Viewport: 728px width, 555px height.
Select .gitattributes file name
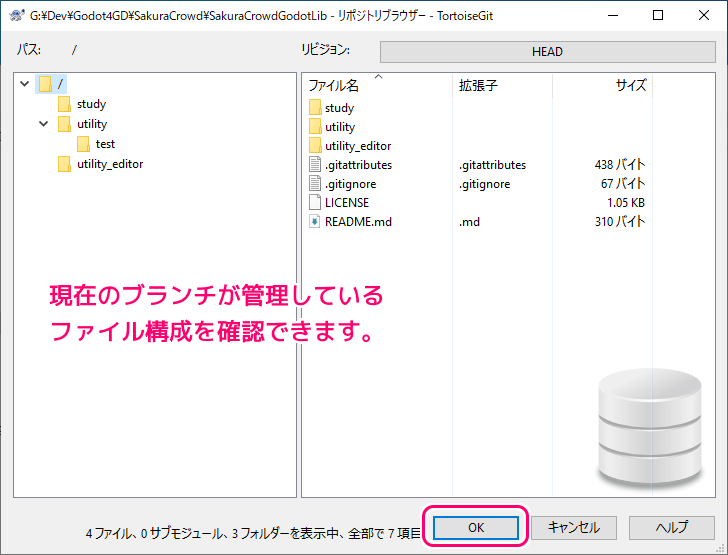358,165
